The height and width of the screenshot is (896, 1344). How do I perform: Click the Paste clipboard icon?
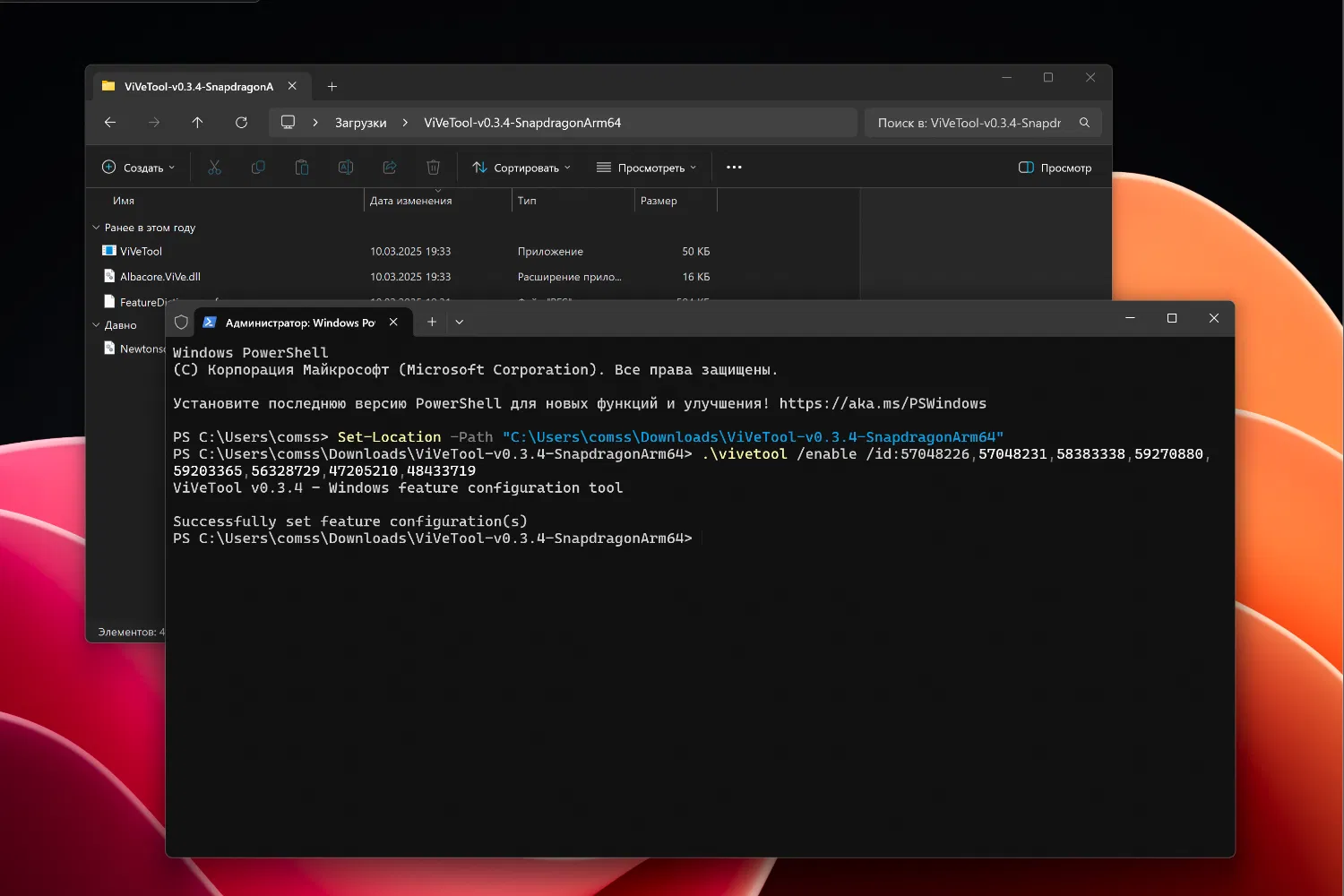click(302, 168)
